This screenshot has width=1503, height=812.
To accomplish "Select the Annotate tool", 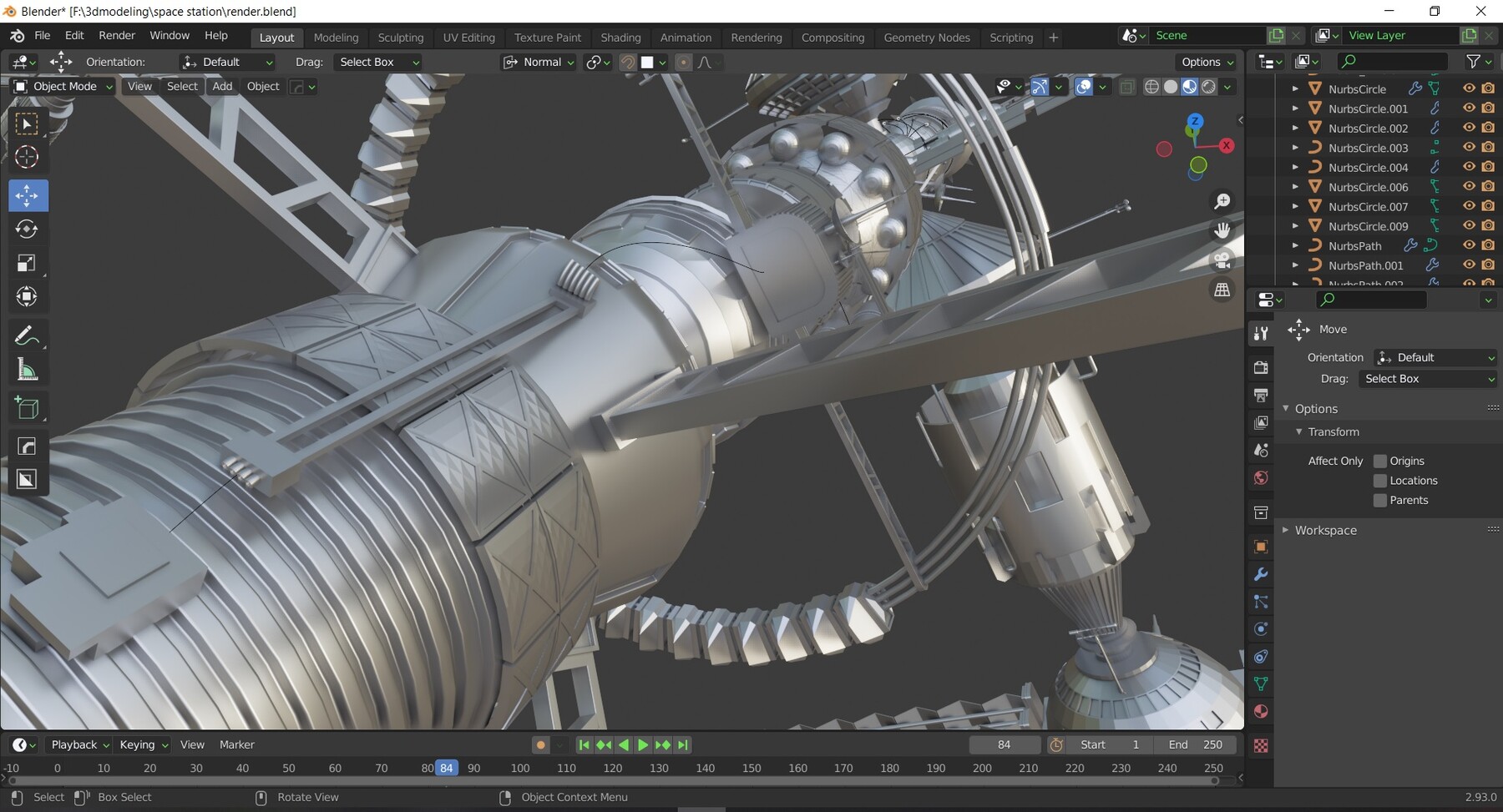I will (x=28, y=336).
